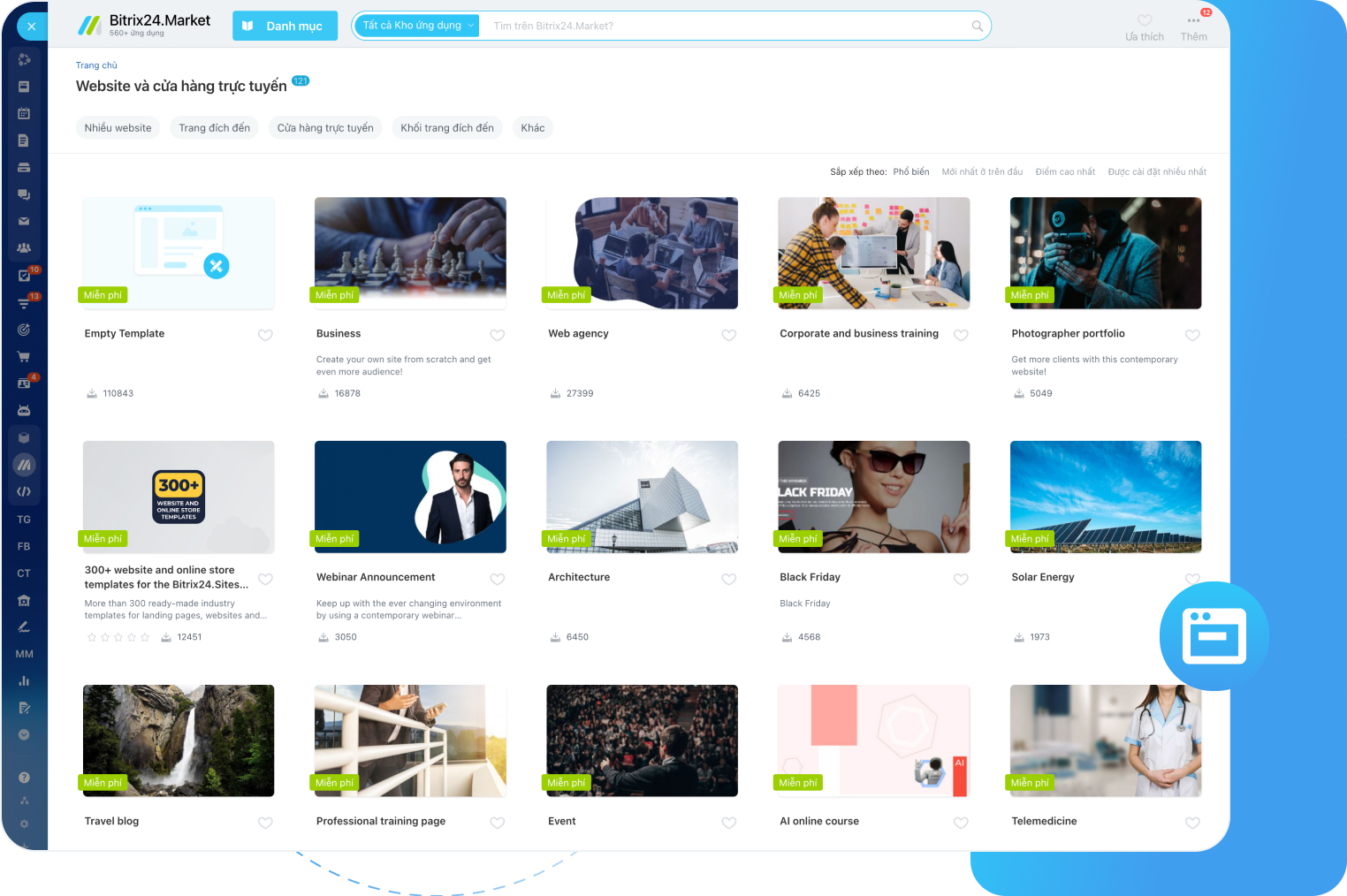The height and width of the screenshot is (896, 1347).
Task: Open the help question mark icon
Action: (24, 778)
